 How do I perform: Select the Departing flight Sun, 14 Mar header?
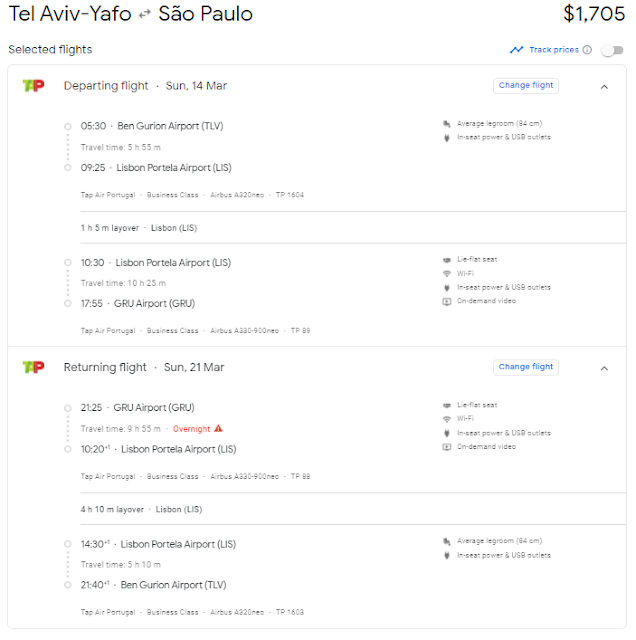click(x=145, y=86)
